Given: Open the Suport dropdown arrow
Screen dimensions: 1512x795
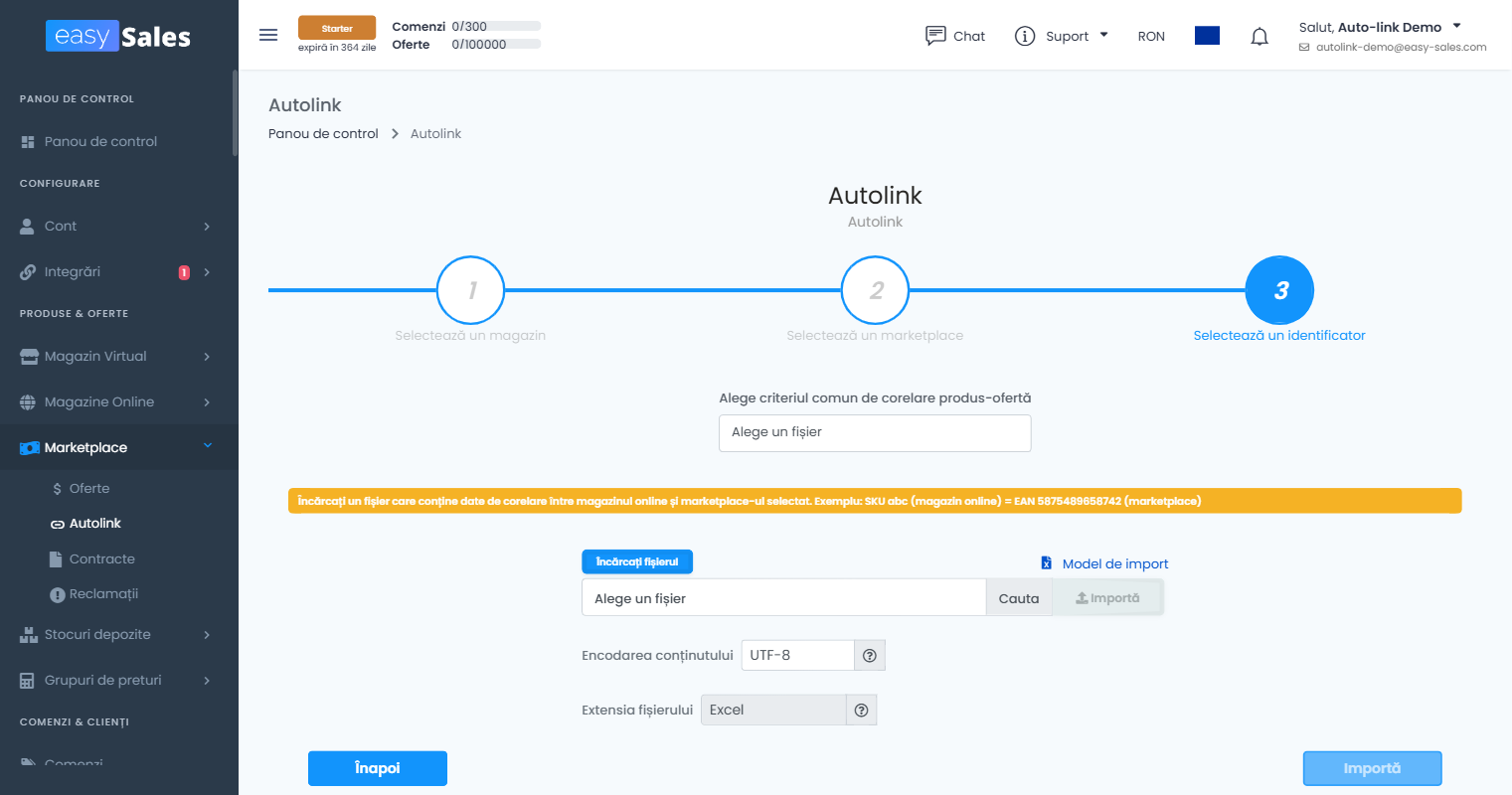Looking at the screenshot, I should (1103, 35).
